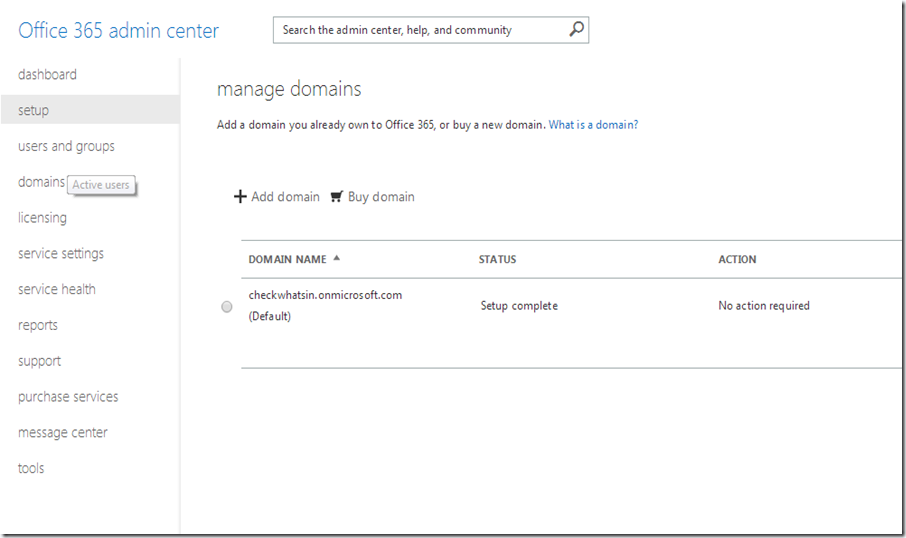
Task: Select the checkwhatsin.onmicrosoft.com radio button
Action: pyautogui.click(x=227, y=307)
